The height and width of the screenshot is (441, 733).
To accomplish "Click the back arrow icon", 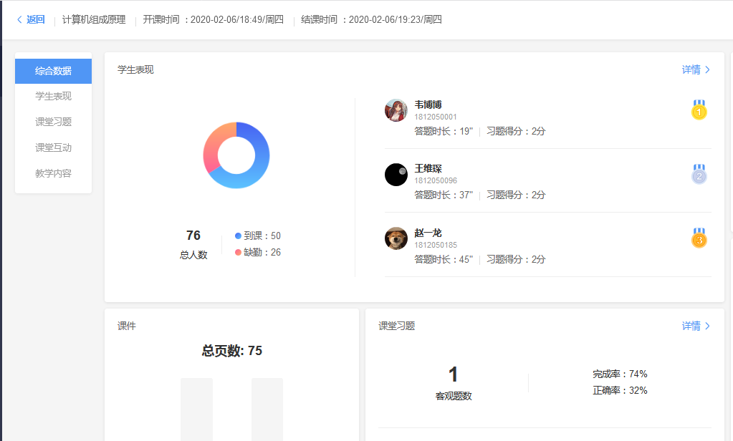I will click(19, 20).
